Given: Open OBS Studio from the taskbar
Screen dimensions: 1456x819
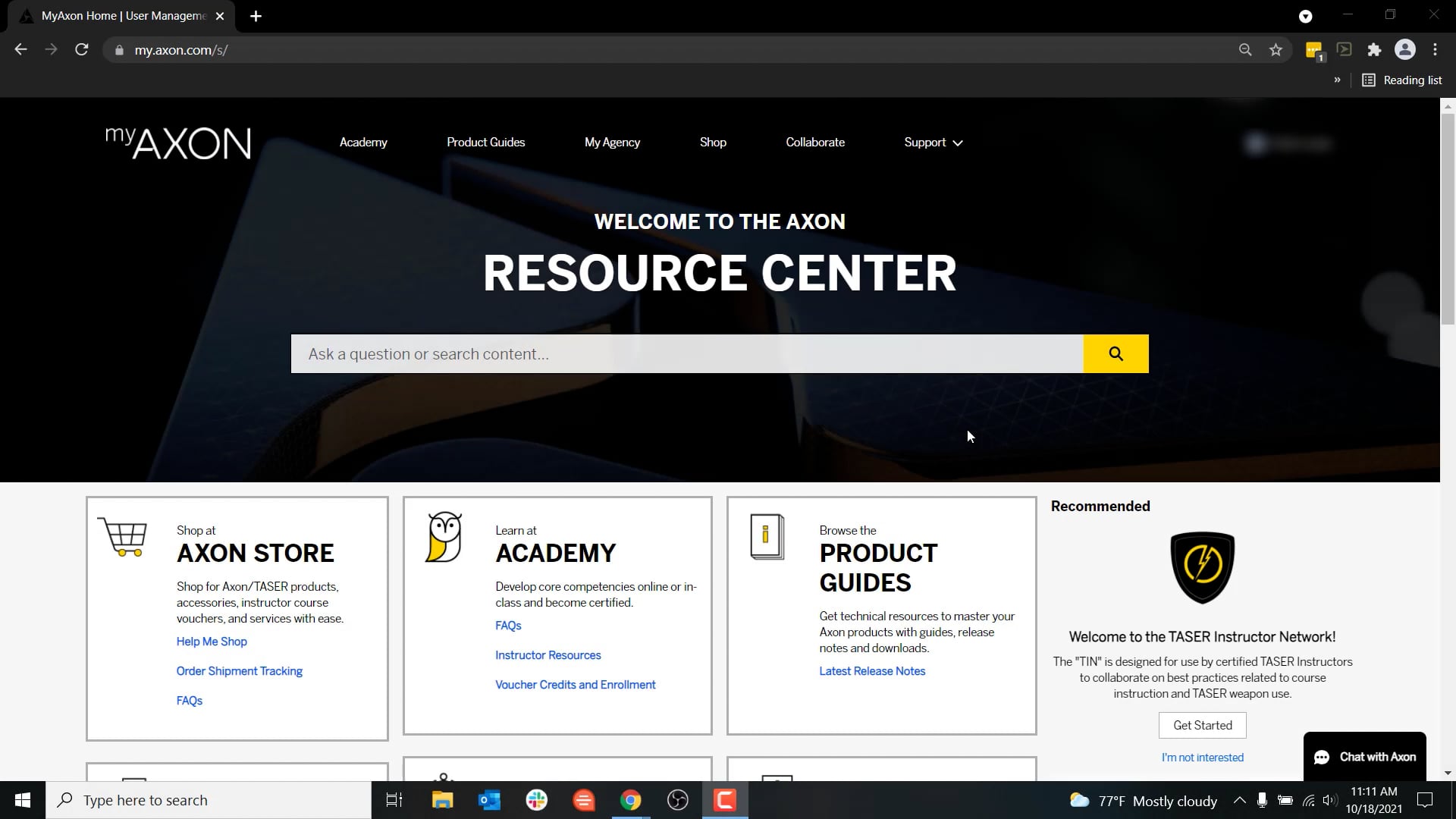Looking at the screenshot, I should [x=677, y=800].
